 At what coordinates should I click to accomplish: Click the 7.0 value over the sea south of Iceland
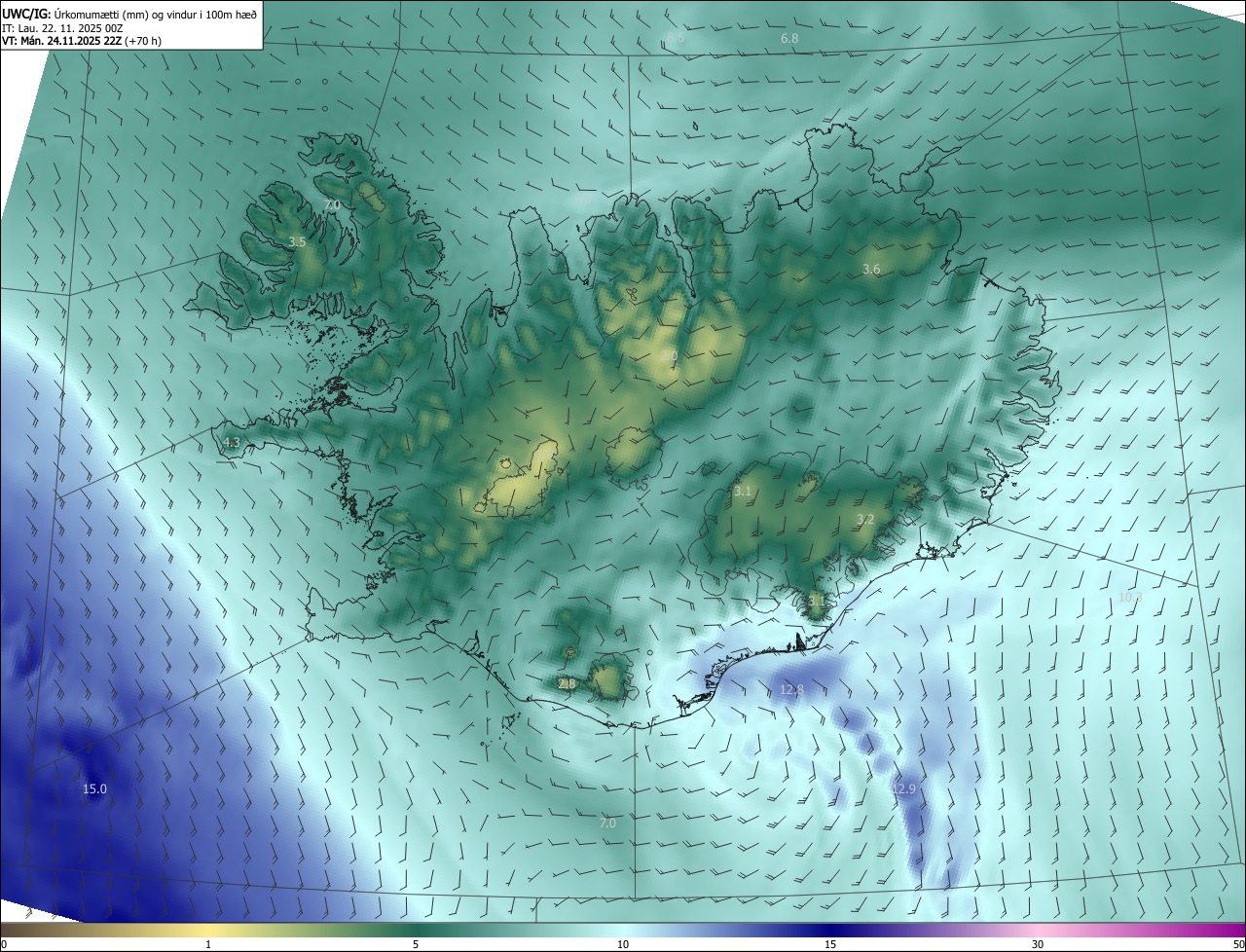pos(607,824)
